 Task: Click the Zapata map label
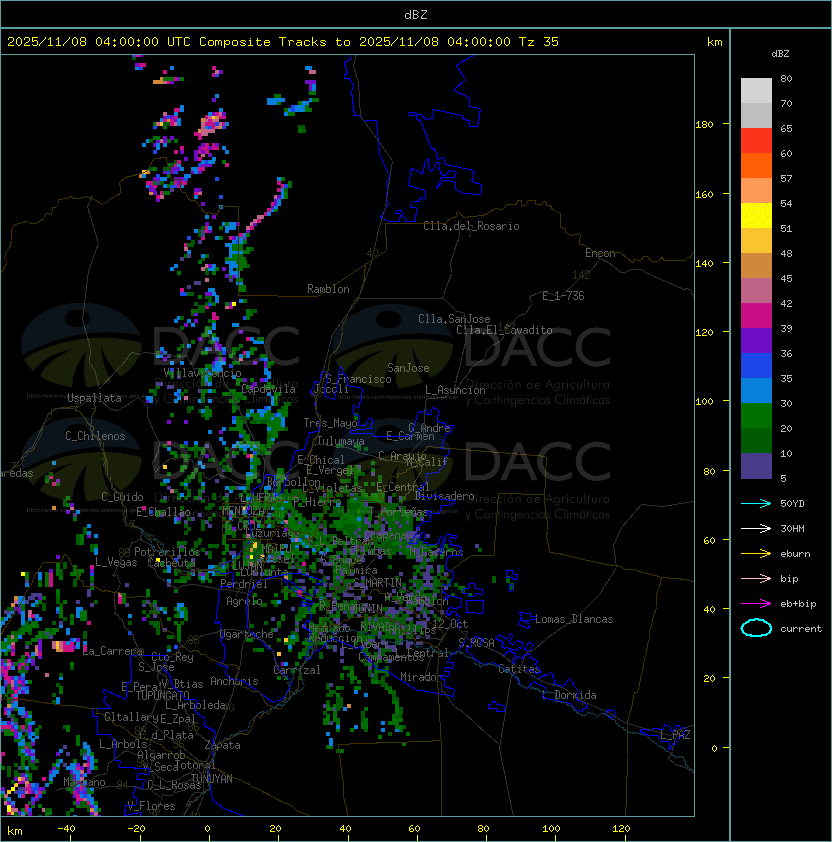coord(222,745)
